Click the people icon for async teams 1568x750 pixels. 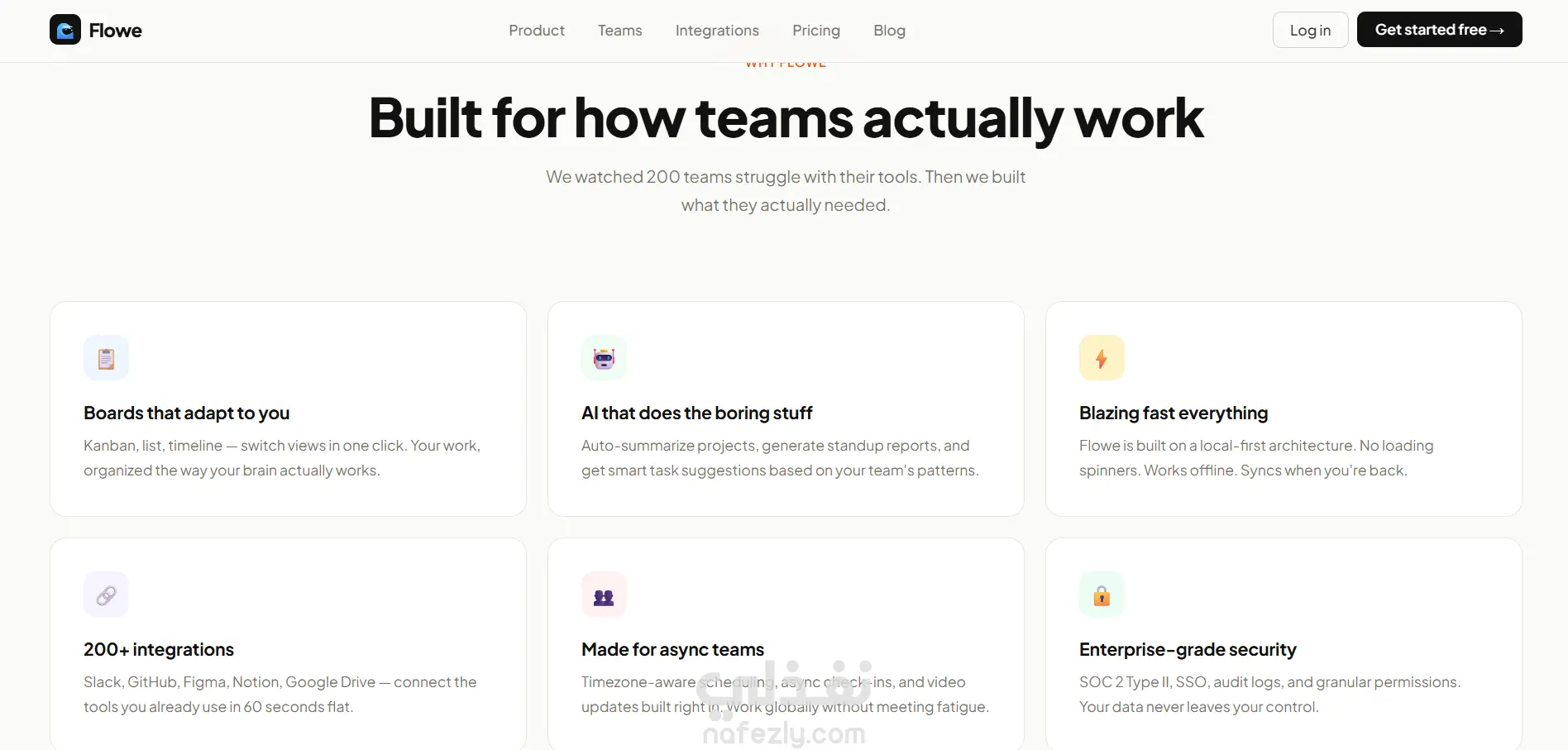pyautogui.click(x=604, y=595)
